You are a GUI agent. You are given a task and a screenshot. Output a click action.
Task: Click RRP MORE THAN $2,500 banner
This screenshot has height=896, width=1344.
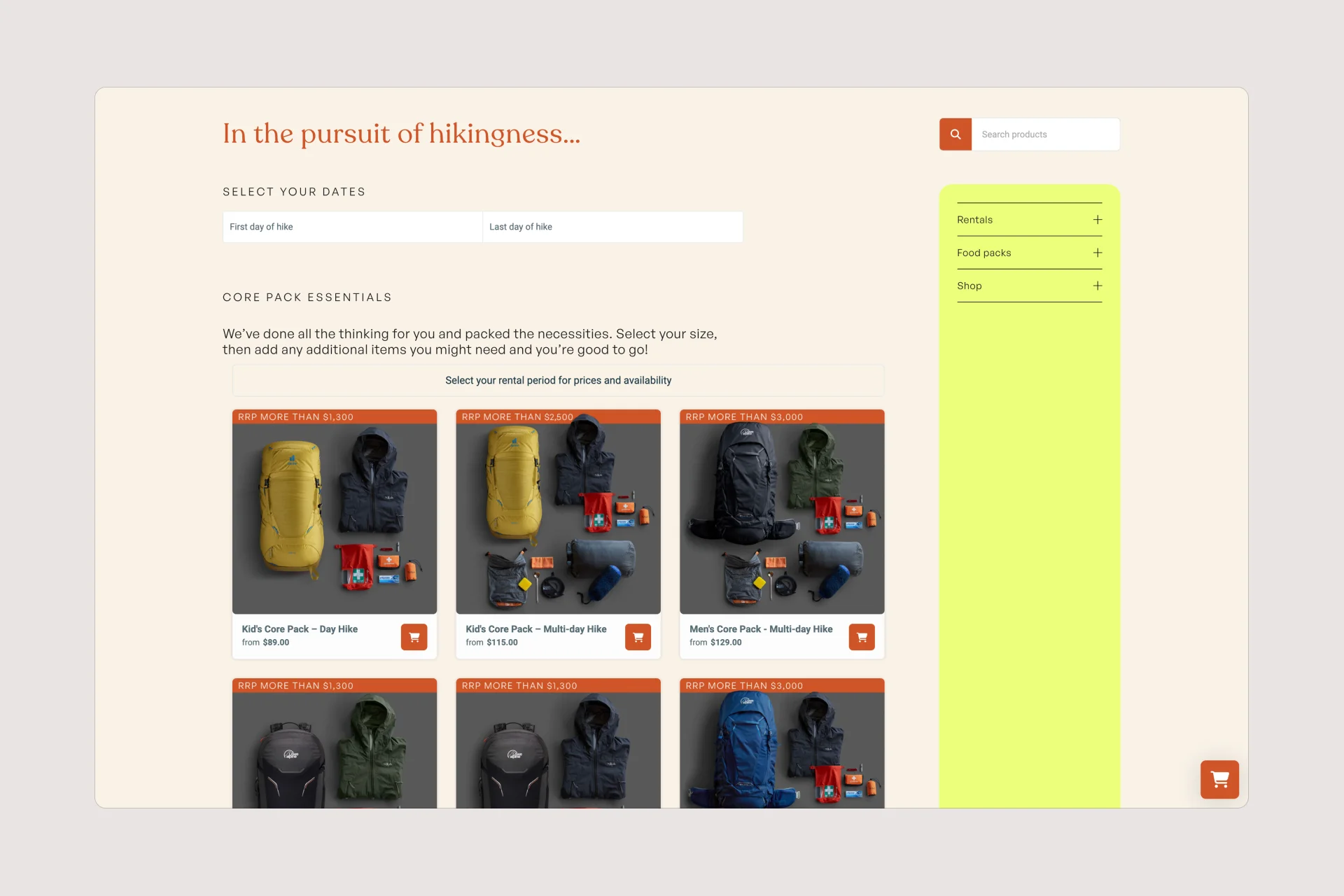[x=559, y=416]
